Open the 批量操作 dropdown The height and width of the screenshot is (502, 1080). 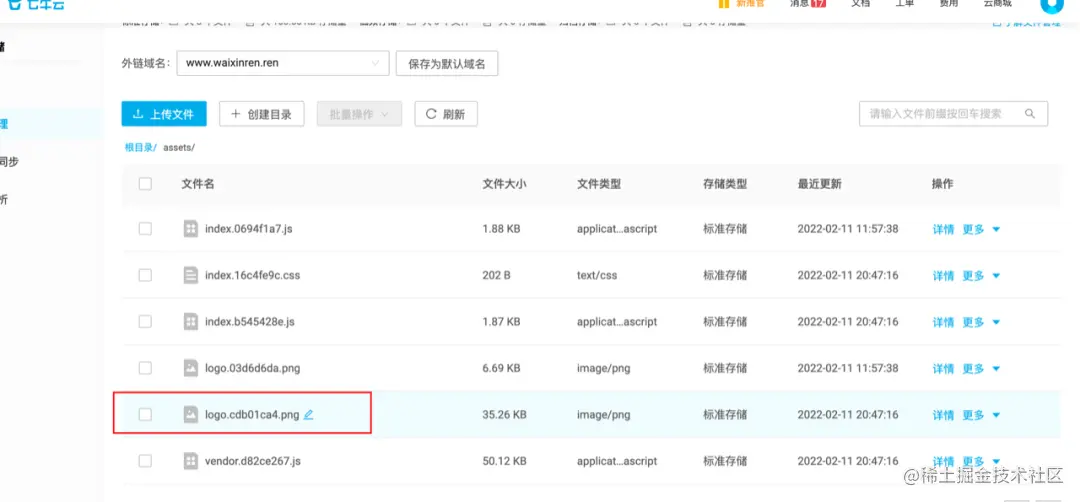click(x=360, y=114)
